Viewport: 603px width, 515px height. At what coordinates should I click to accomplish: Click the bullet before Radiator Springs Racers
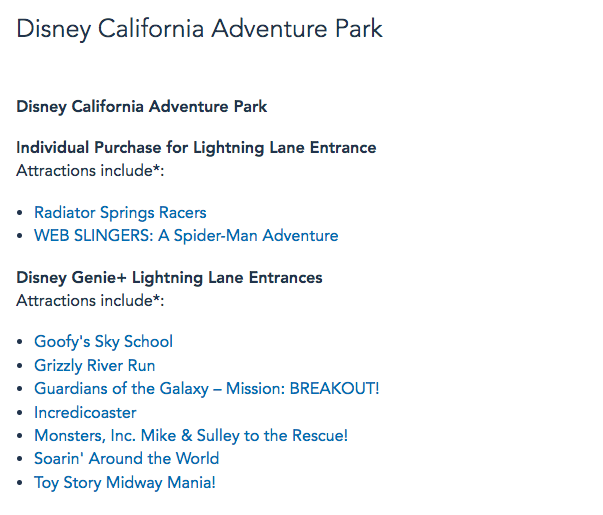(x=21, y=213)
